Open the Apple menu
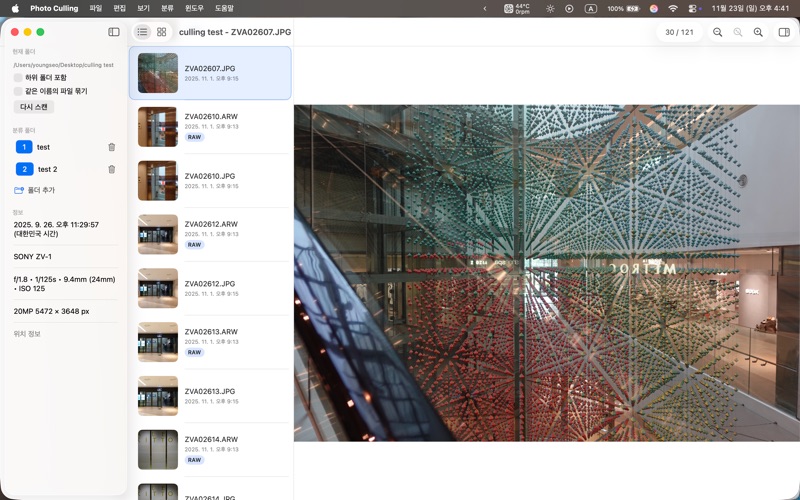The height and width of the screenshot is (500, 800). [x=15, y=8]
